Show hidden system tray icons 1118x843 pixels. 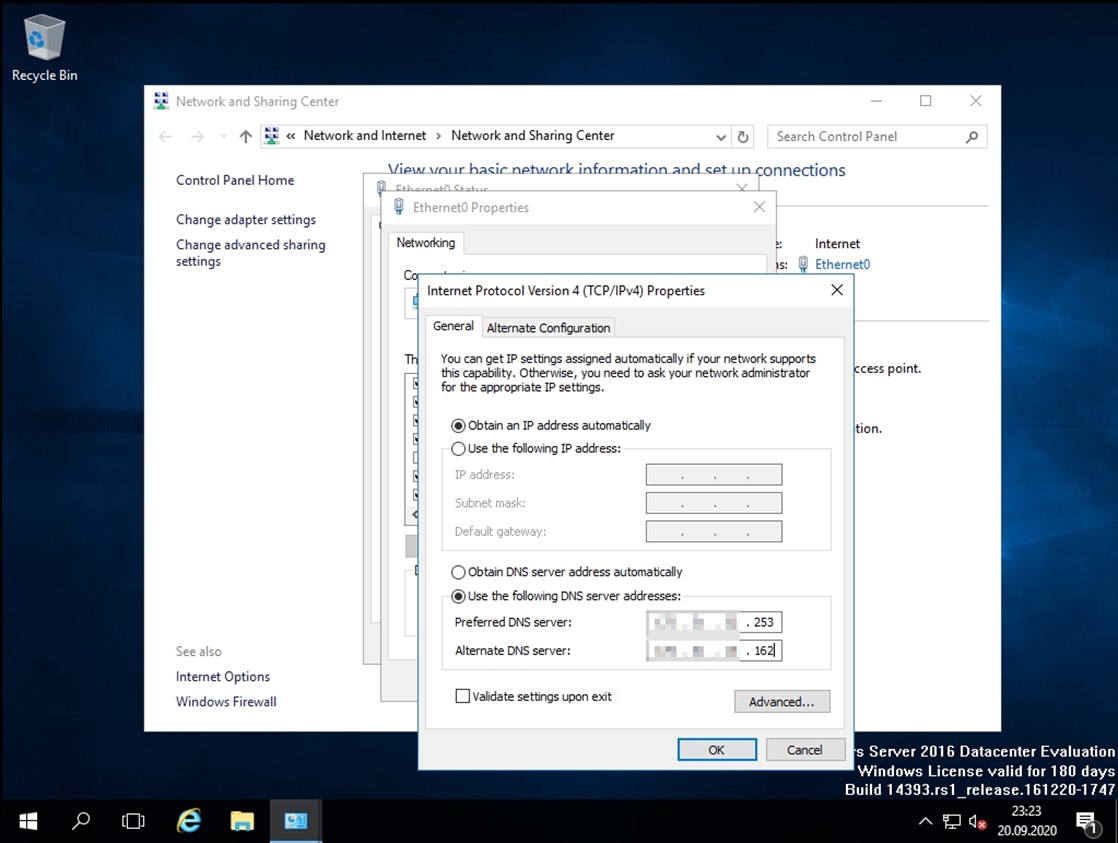[x=925, y=821]
